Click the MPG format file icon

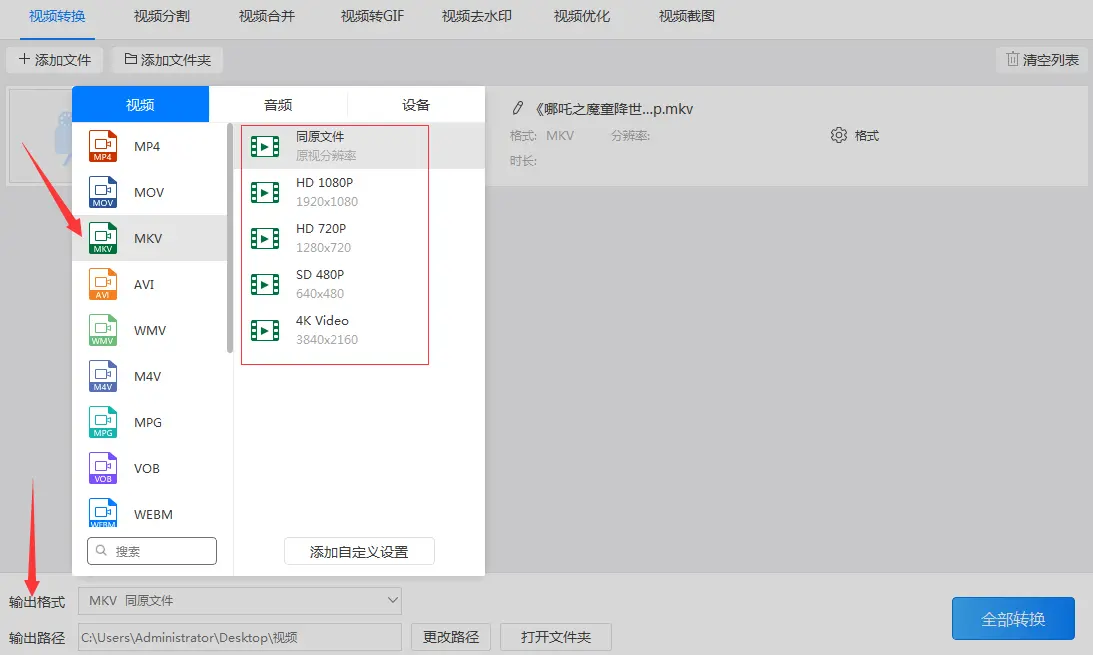(x=102, y=422)
